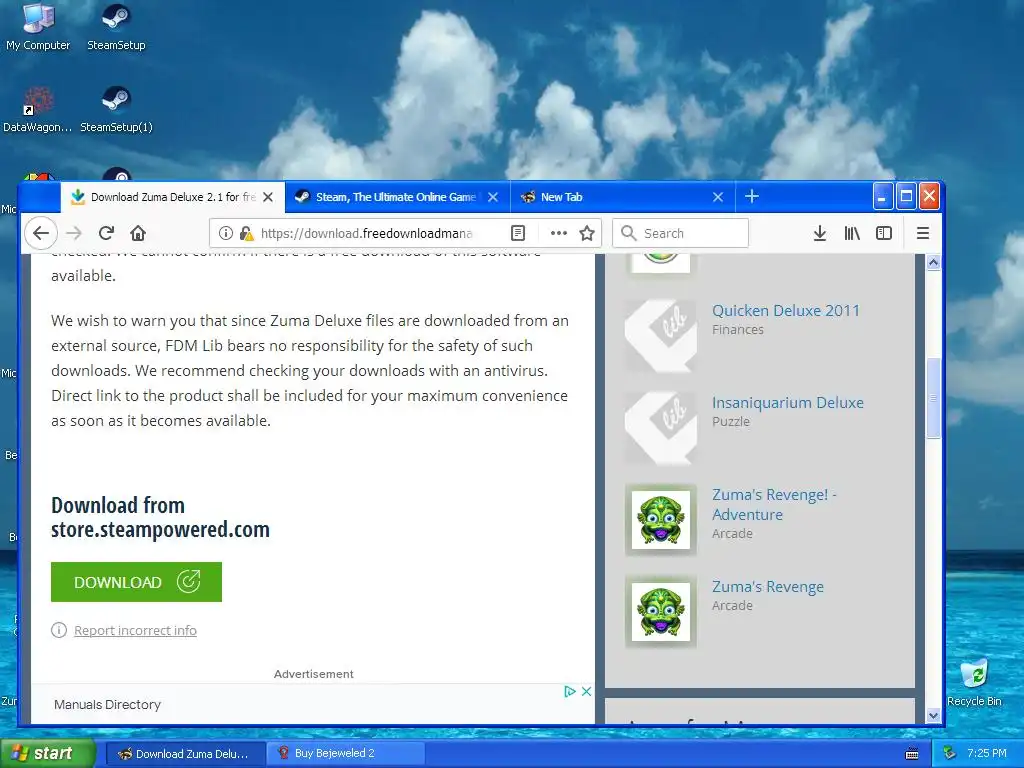The width and height of the screenshot is (1024, 768).
Task: Close the New Tab tab
Action: click(718, 197)
